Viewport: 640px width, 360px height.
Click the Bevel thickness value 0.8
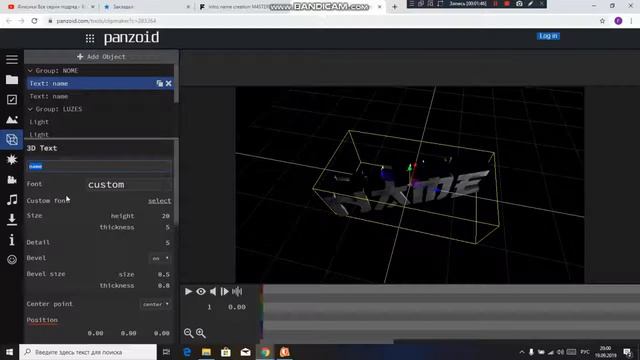(x=164, y=286)
